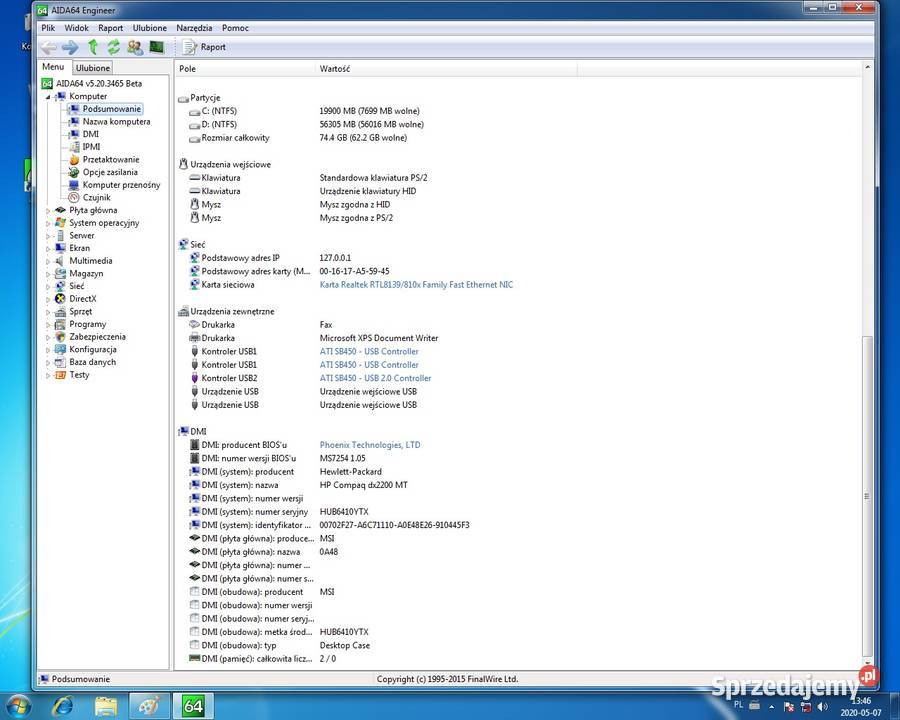Click the Back arrow toolbar icon

[49, 47]
